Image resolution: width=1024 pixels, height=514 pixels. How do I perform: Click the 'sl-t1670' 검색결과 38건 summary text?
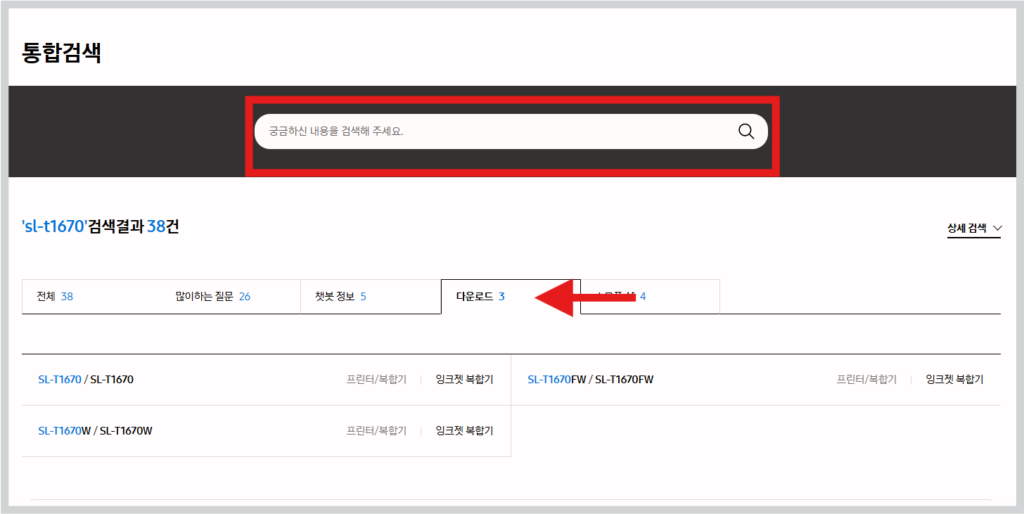click(x=100, y=227)
